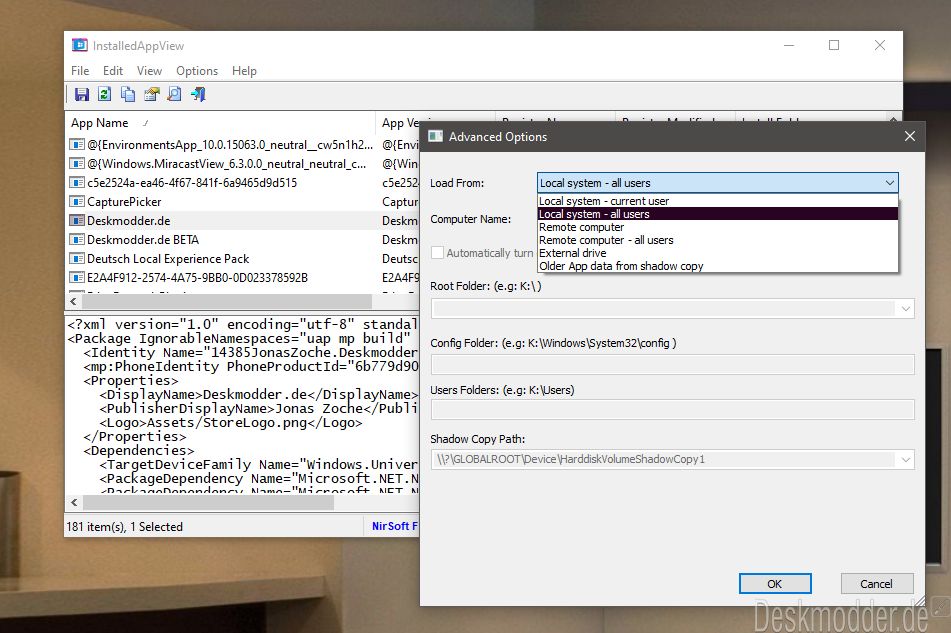This screenshot has height=633, width=951.
Task: Open the Properties toolbar icon
Action: click(151, 94)
